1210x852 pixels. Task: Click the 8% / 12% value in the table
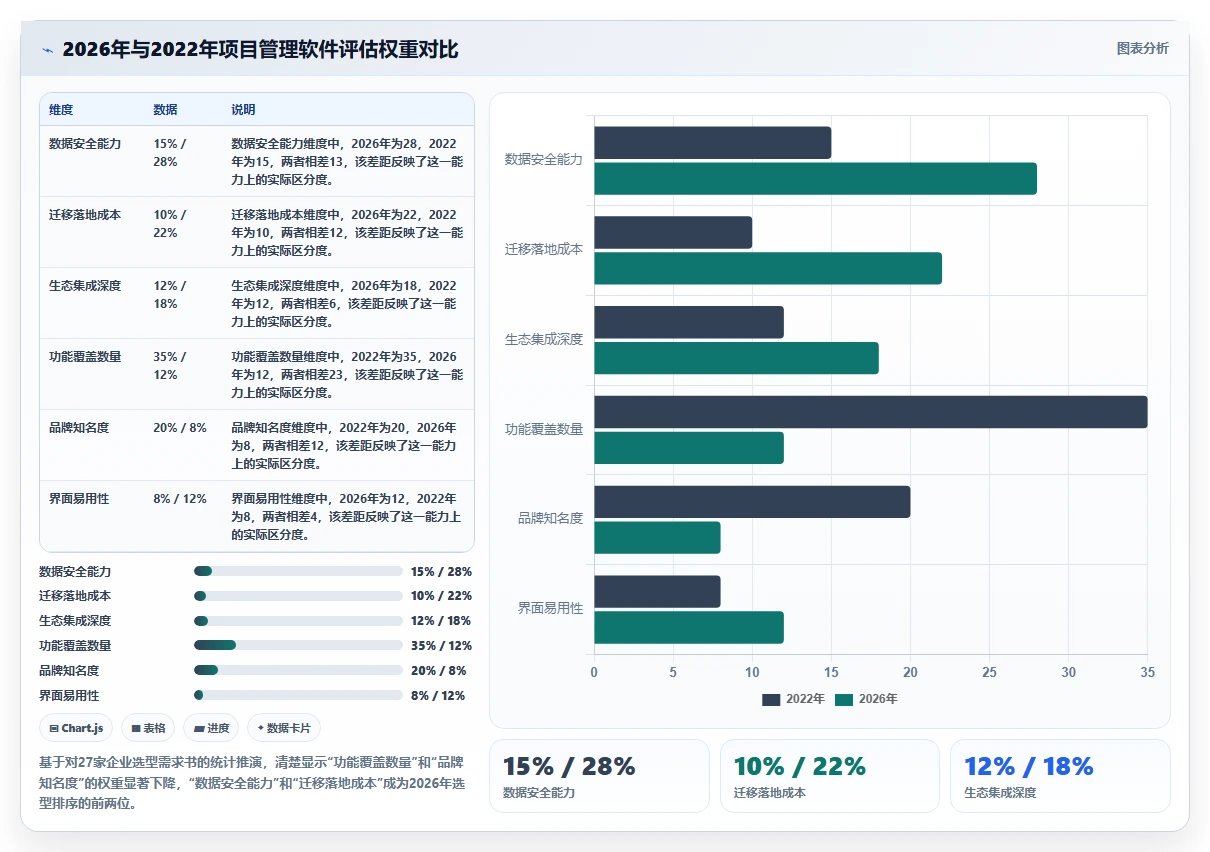pos(180,499)
